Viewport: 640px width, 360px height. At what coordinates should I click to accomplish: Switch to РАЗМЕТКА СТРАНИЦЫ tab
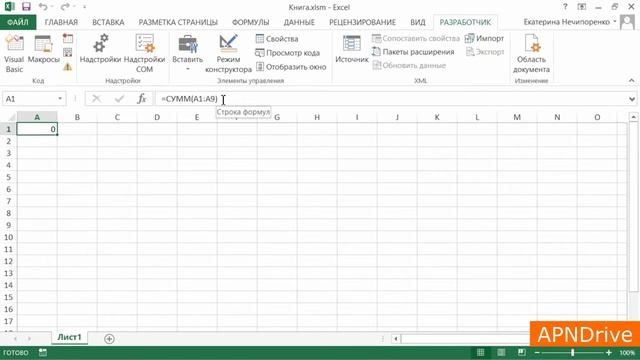click(x=178, y=22)
